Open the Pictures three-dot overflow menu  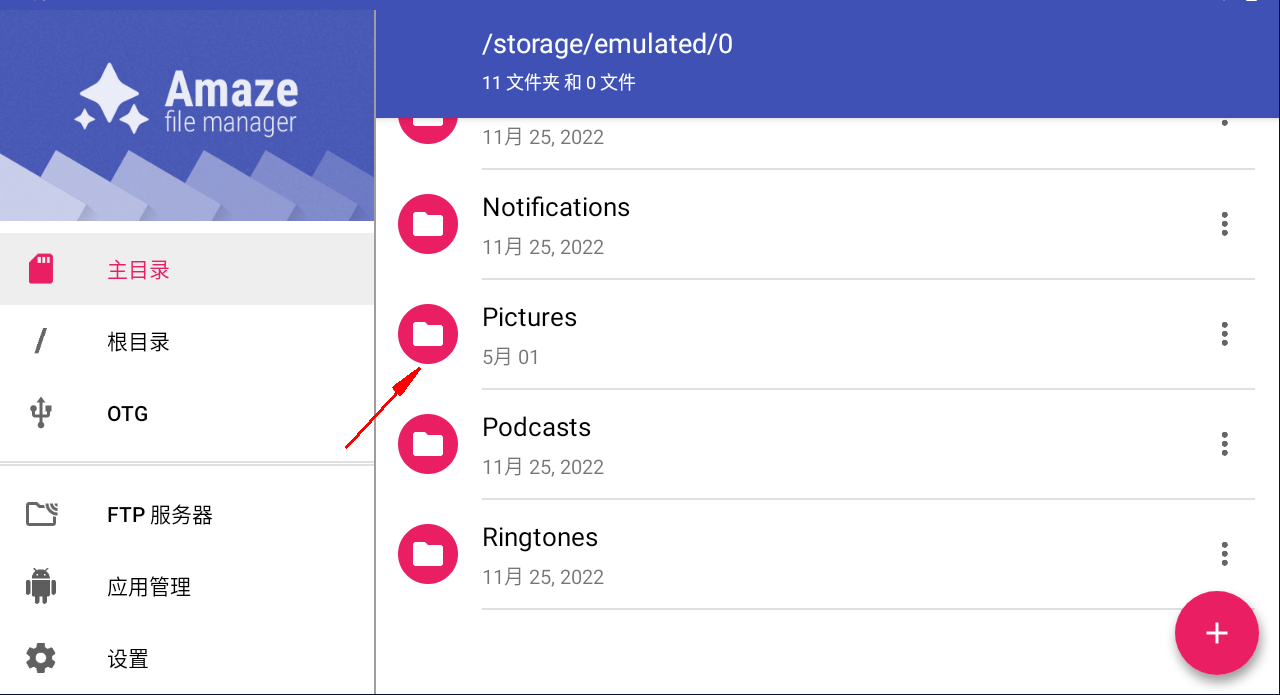[x=1224, y=334]
